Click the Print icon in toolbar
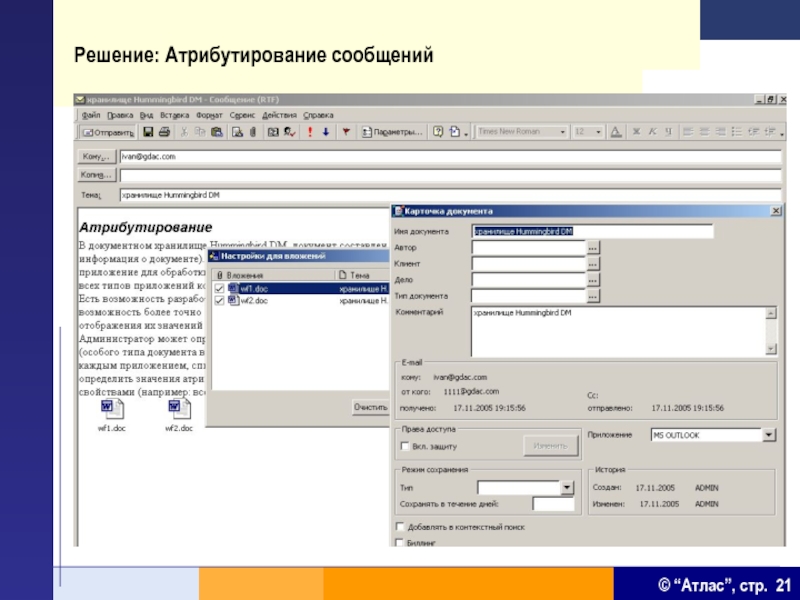 pos(165,132)
